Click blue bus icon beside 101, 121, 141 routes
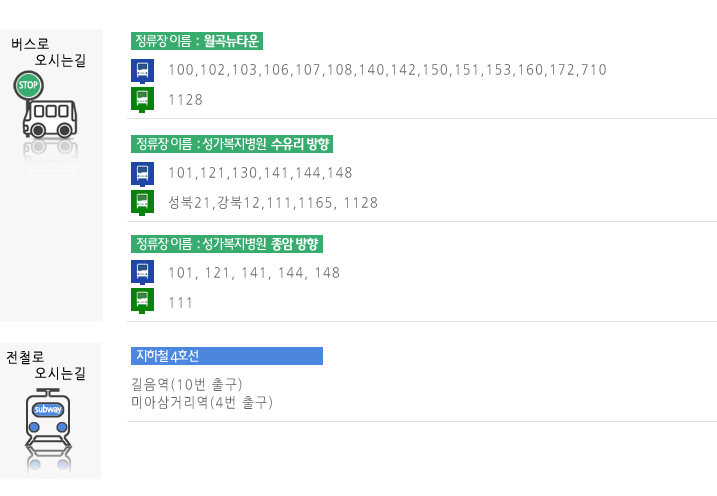Screen dimensions: 717x496 (143, 272)
